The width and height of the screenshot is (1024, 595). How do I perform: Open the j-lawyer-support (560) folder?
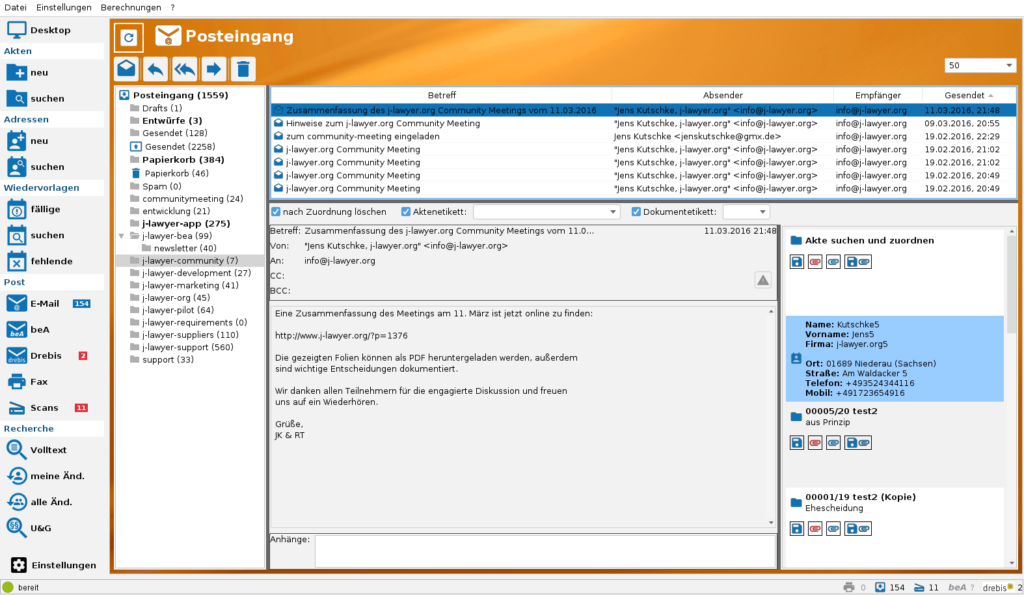click(187, 347)
